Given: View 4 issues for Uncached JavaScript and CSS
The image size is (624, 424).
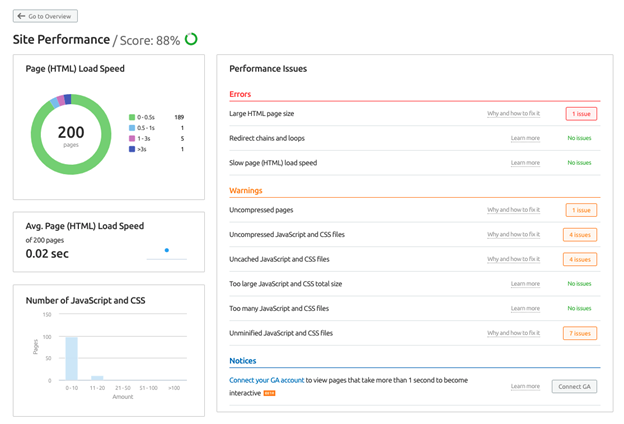Looking at the screenshot, I should pyautogui.click(x=580, y=259).
